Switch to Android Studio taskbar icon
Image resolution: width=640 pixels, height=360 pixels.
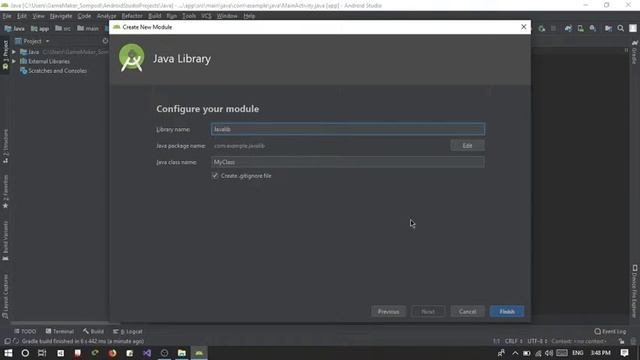[x=199, y=353]
